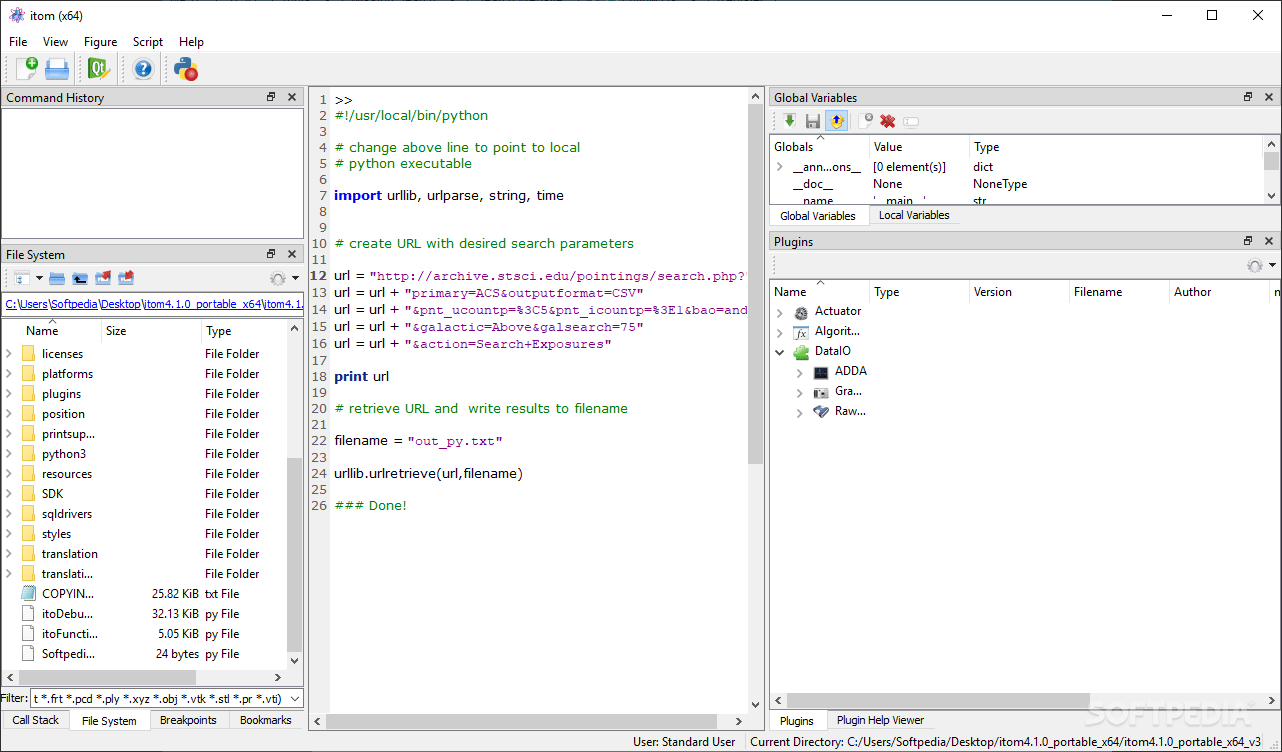This screenshot has height=752, width=1282.
Task: Open help via the blue question mark icon
Action: (143, 68)
